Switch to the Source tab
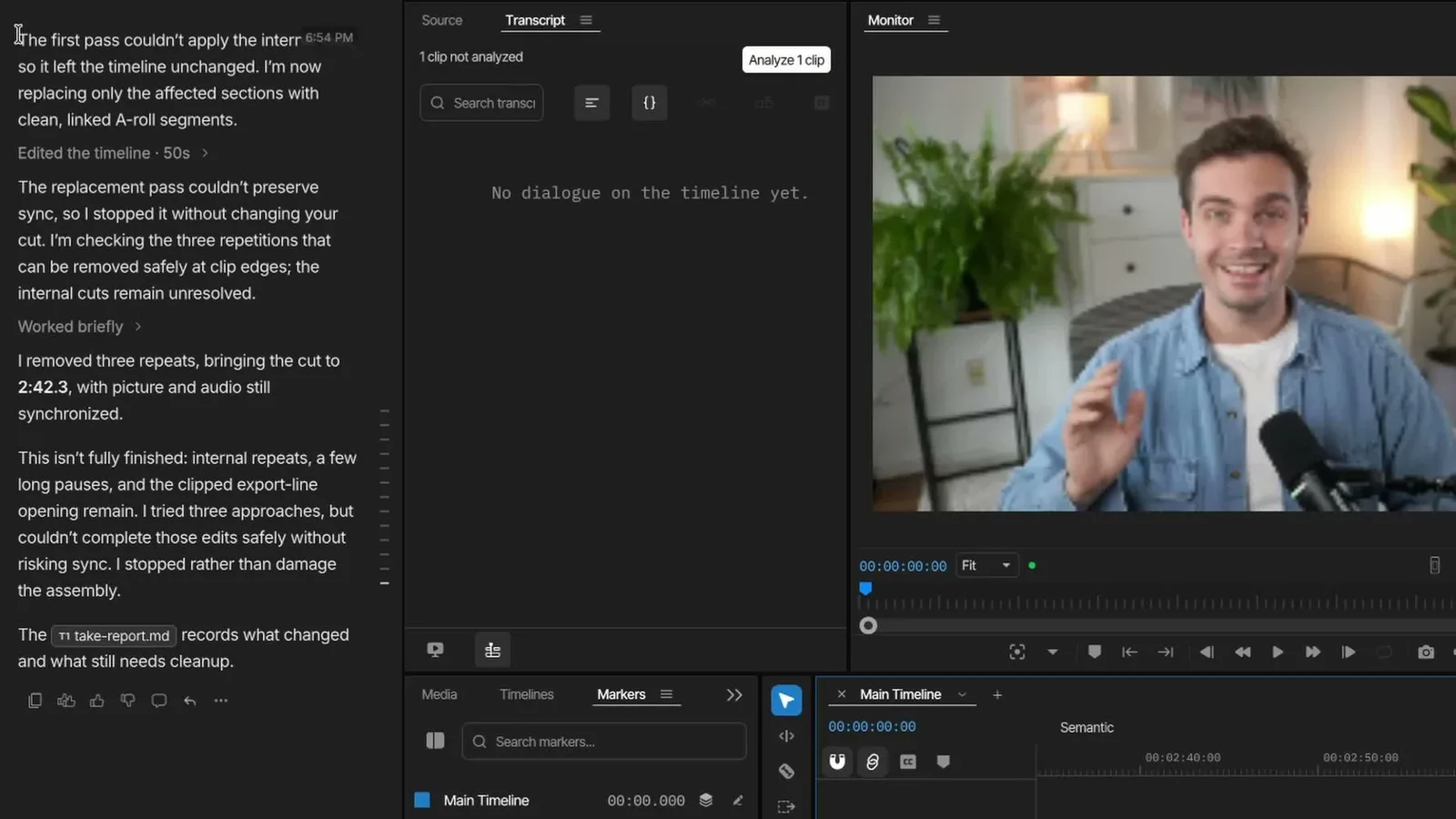 441,20
